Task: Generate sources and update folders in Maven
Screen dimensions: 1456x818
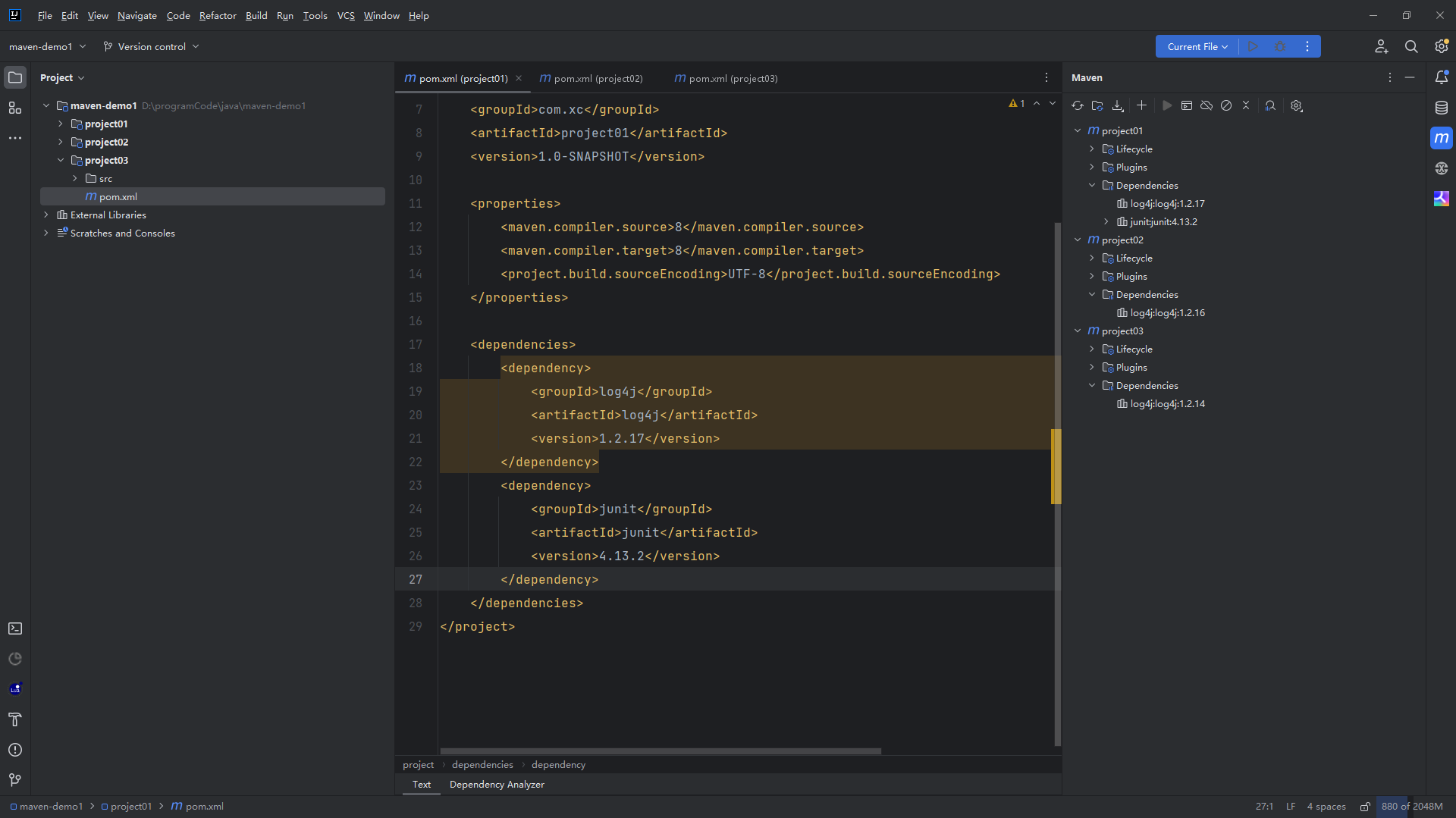Action: 1097,106
